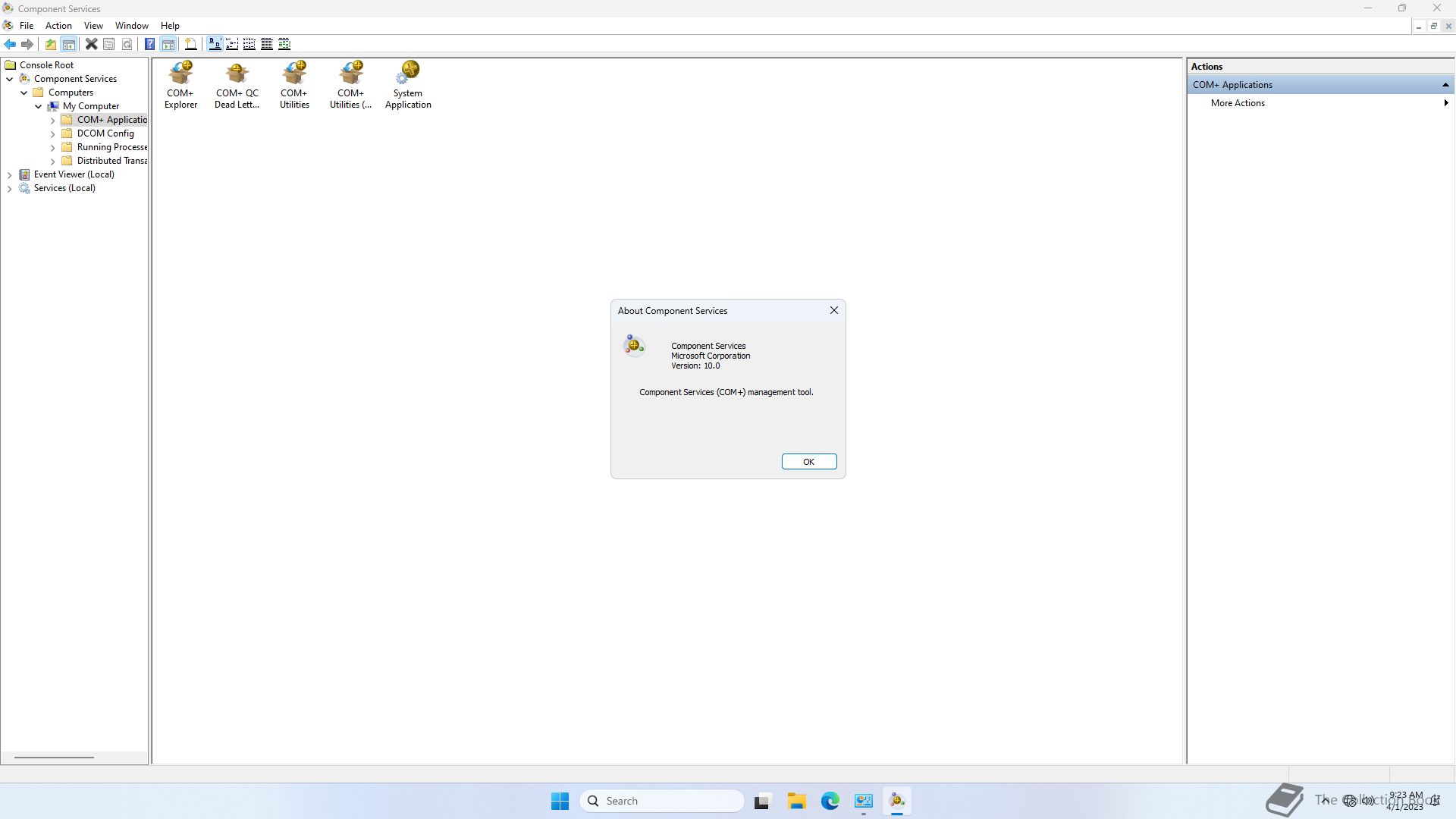Click the Forward arrow toolbar button

[x=27, y=44]
